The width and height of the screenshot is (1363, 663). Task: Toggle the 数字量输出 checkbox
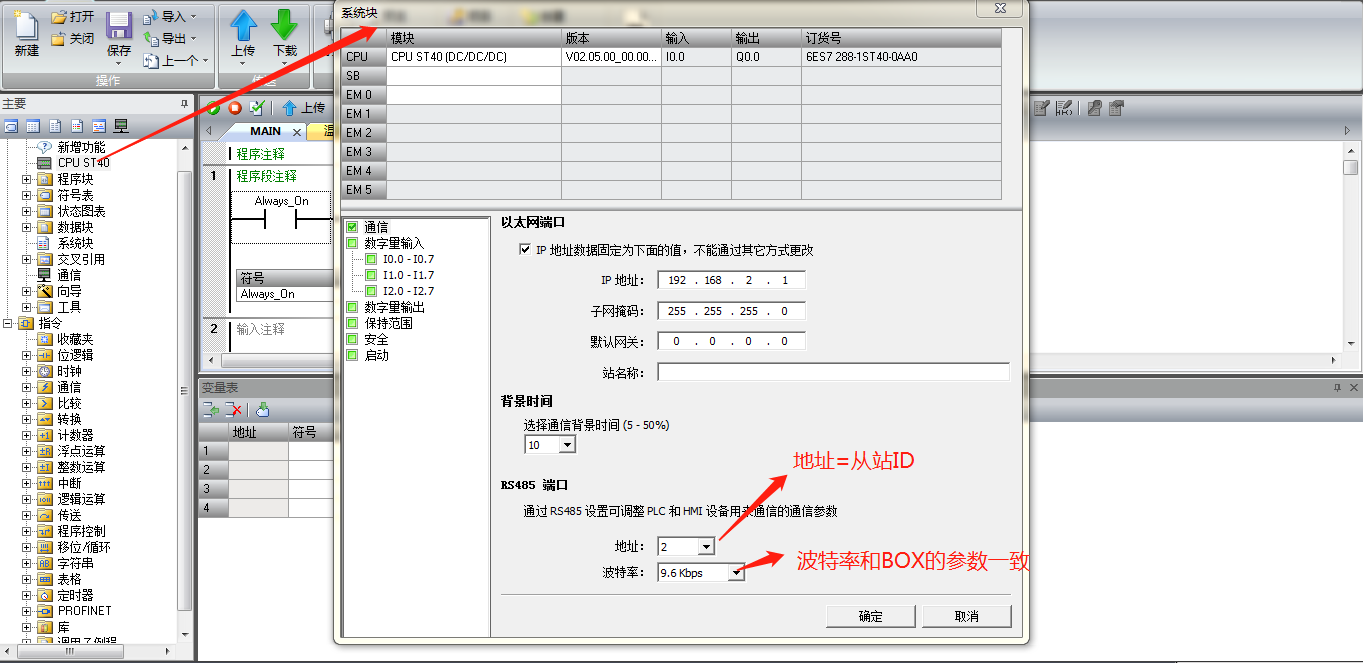coord(352,307)
